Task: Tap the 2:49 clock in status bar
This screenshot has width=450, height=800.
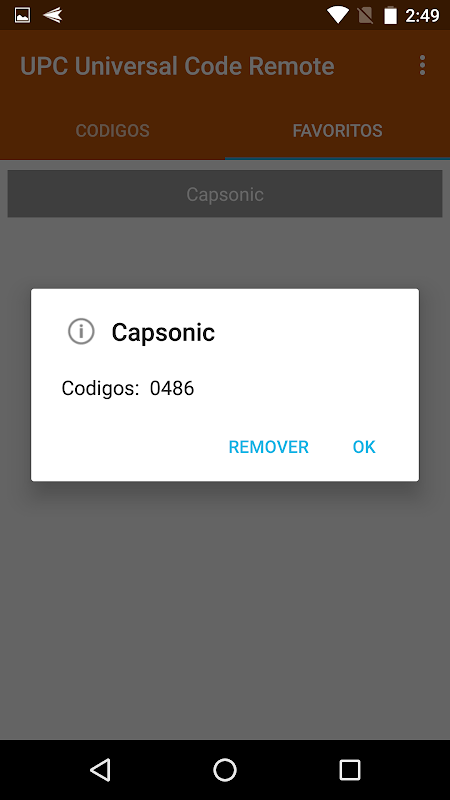Action: pyautogui.click(x=422, y=16)
